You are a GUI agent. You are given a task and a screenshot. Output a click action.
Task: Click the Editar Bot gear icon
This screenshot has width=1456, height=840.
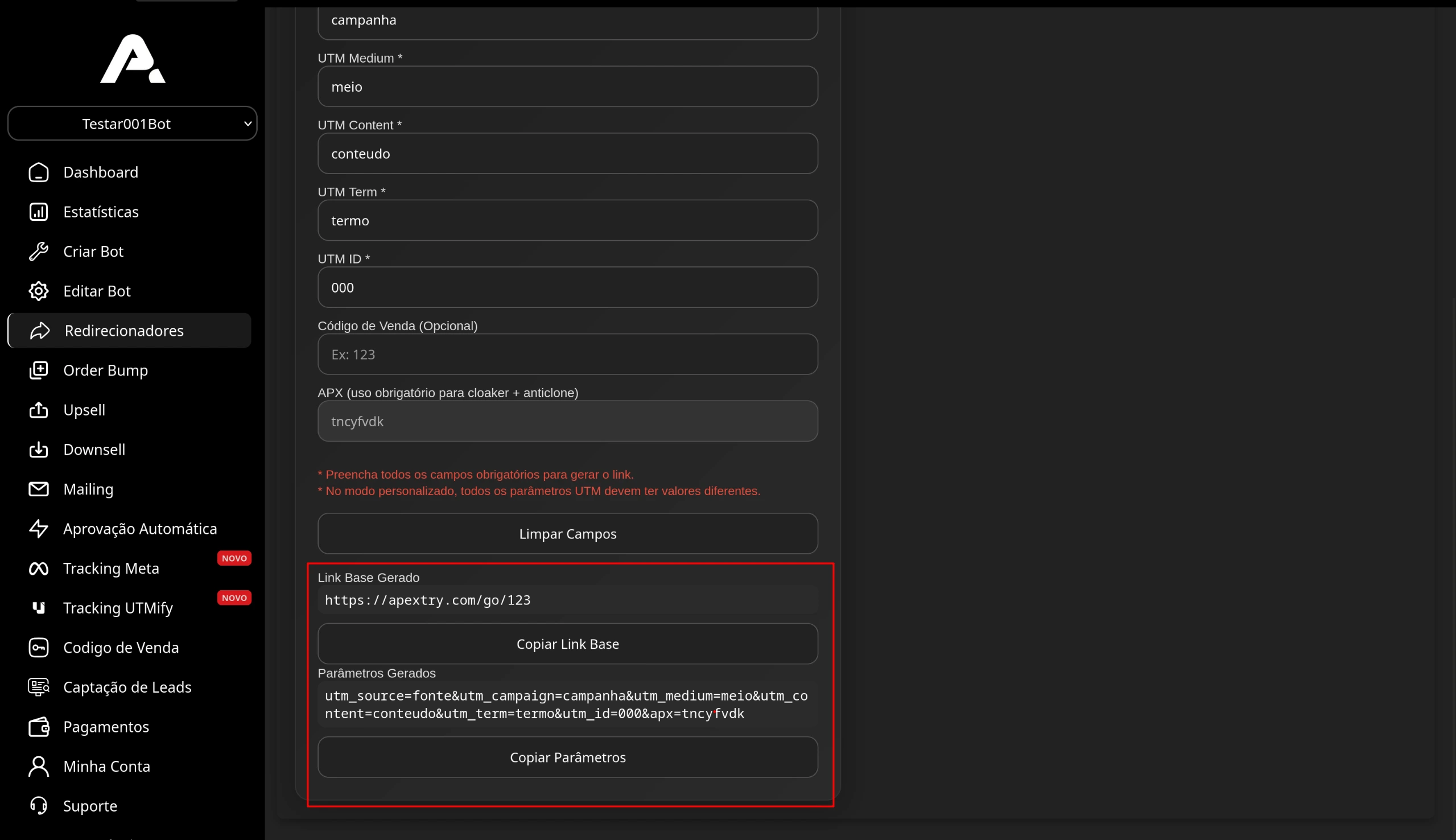click(39, 291)
